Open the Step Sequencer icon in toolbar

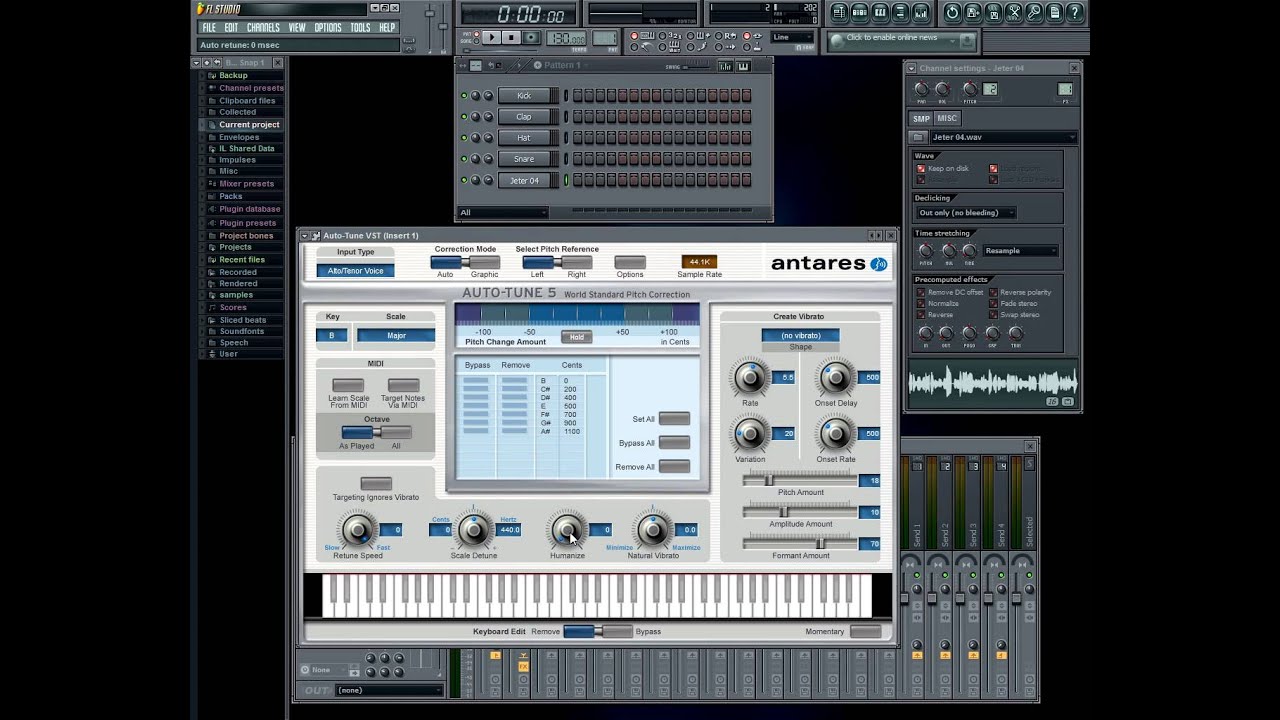pyautogui.click(x=859, y=12)
